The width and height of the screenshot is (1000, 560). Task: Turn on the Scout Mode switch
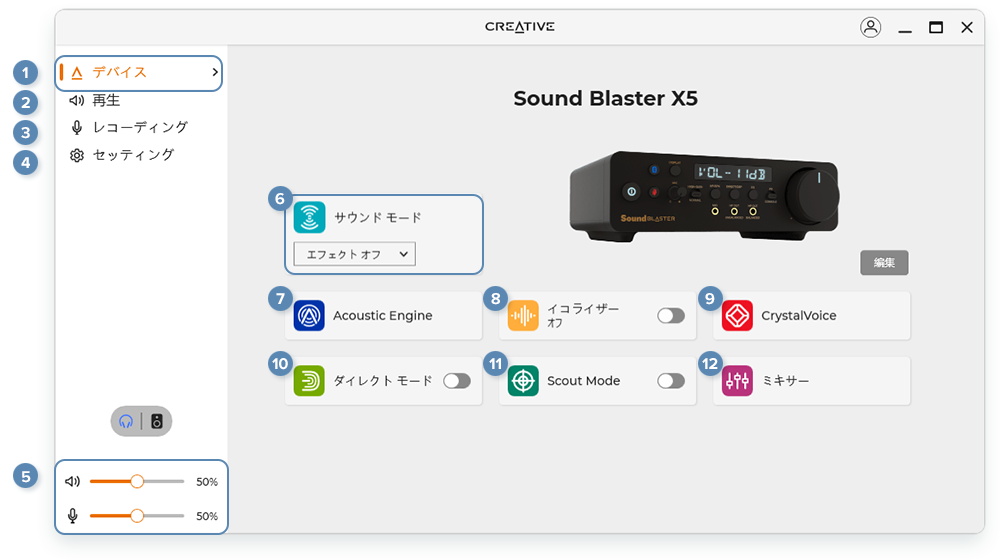coord(671,381)
